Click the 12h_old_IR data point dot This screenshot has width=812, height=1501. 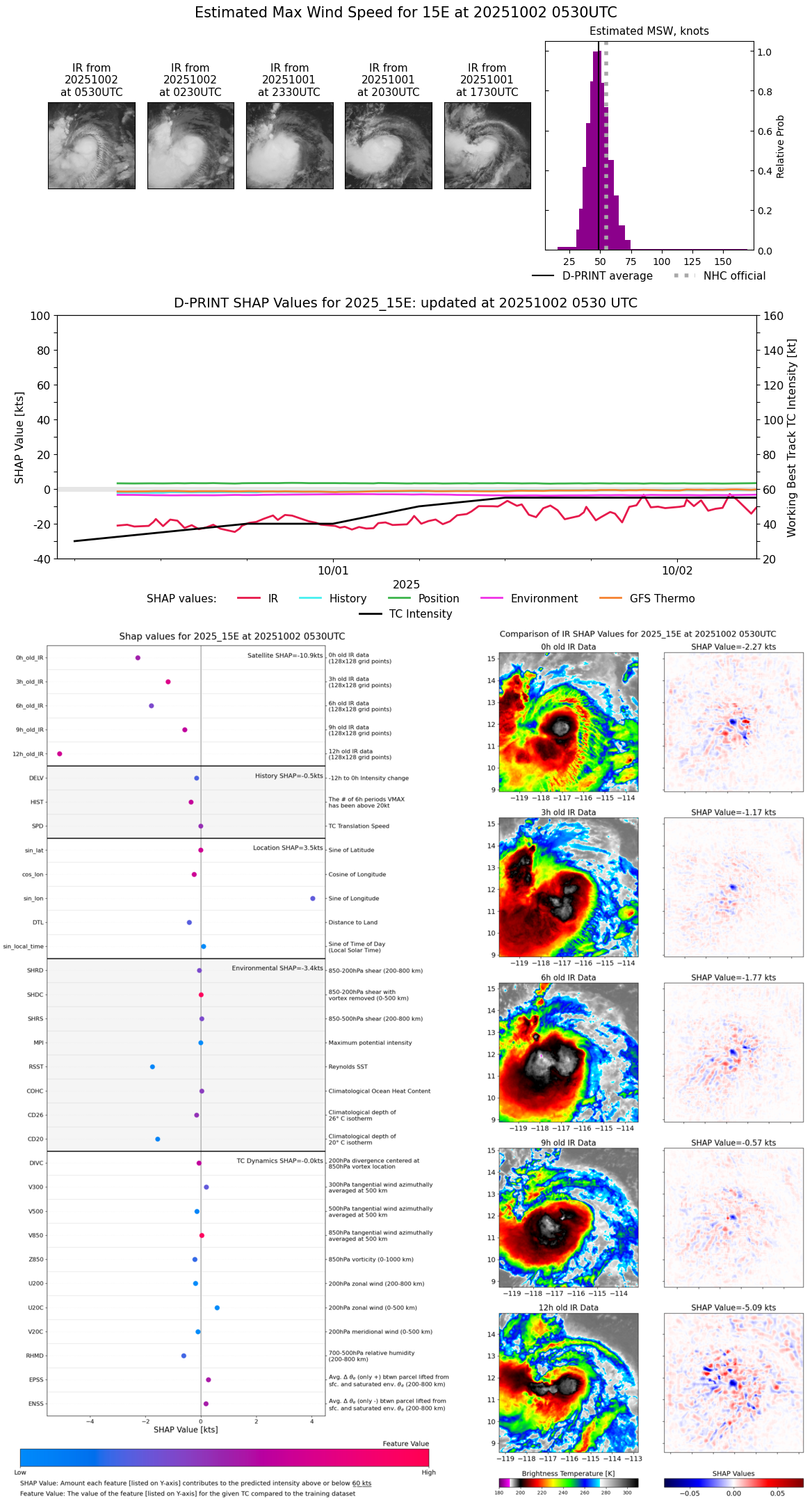click(x=60, y=754)
